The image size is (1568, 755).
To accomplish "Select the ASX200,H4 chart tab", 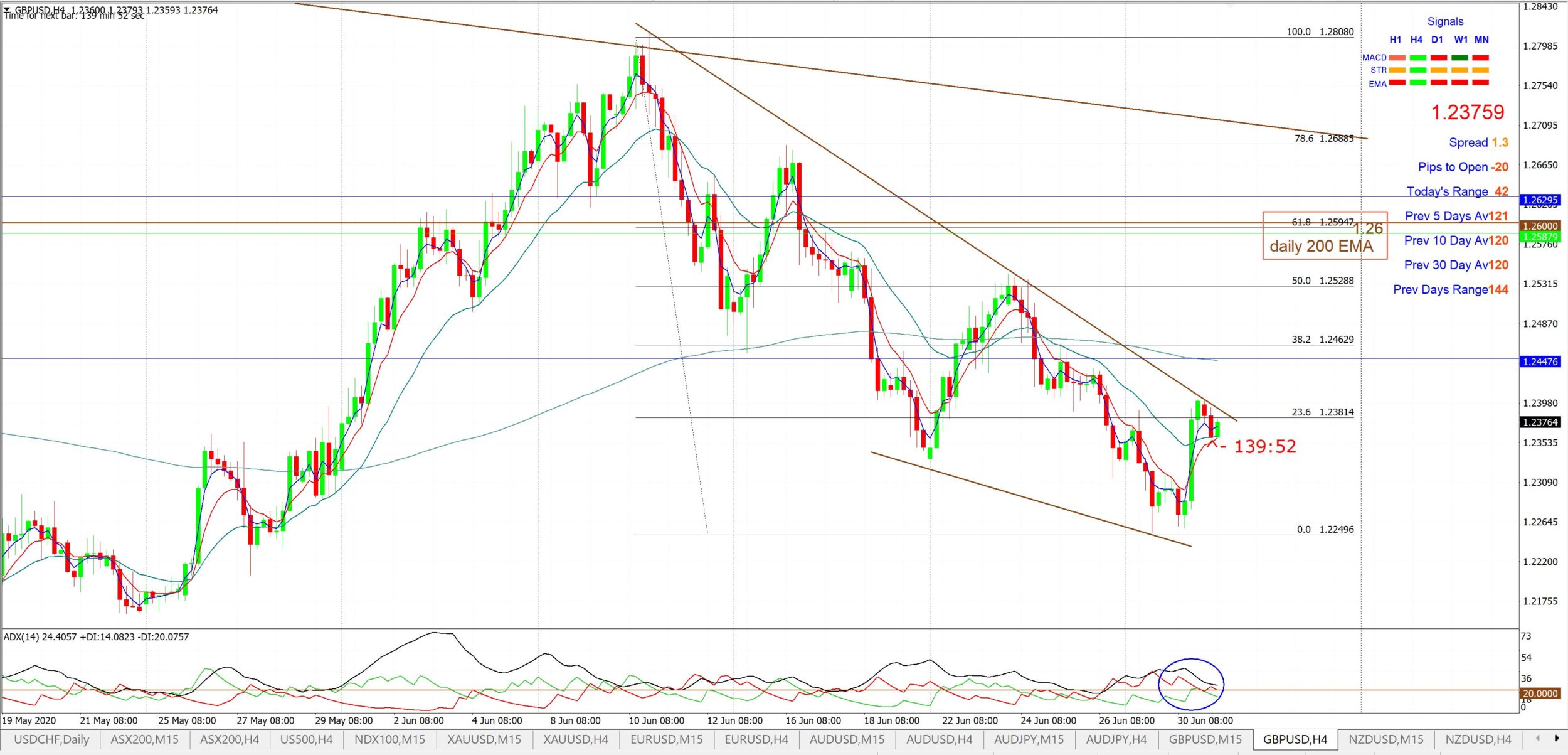I will click(x=229, y=739).
